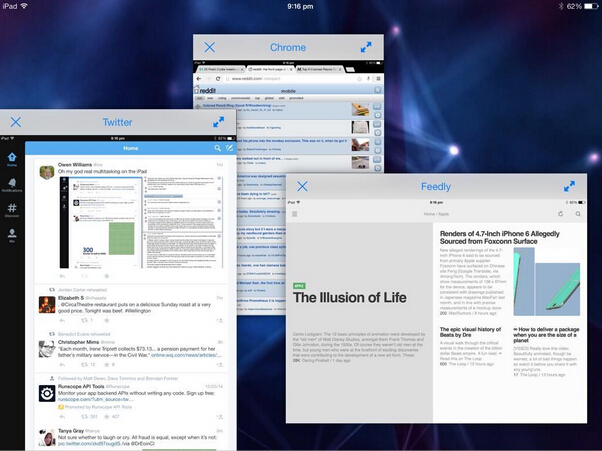Open reddit's 'wiki' tab

point(281,98)
